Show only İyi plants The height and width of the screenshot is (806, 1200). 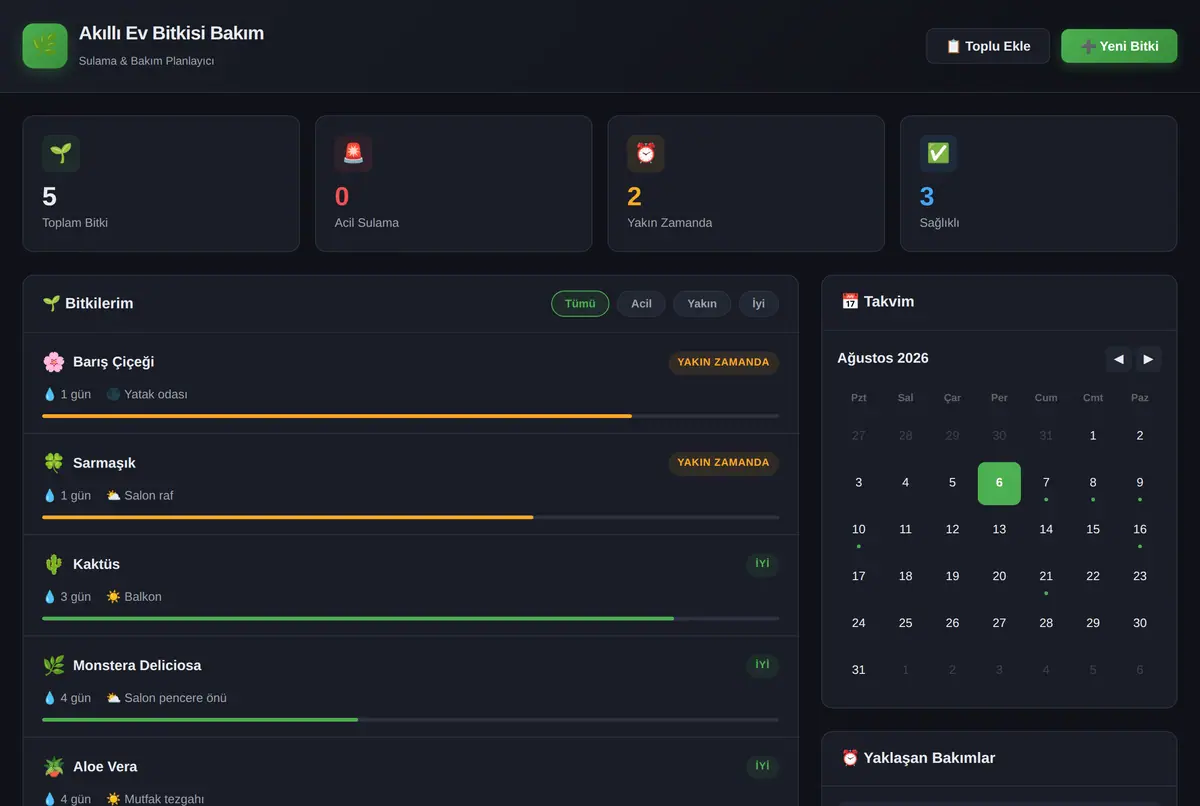point(759,304)
